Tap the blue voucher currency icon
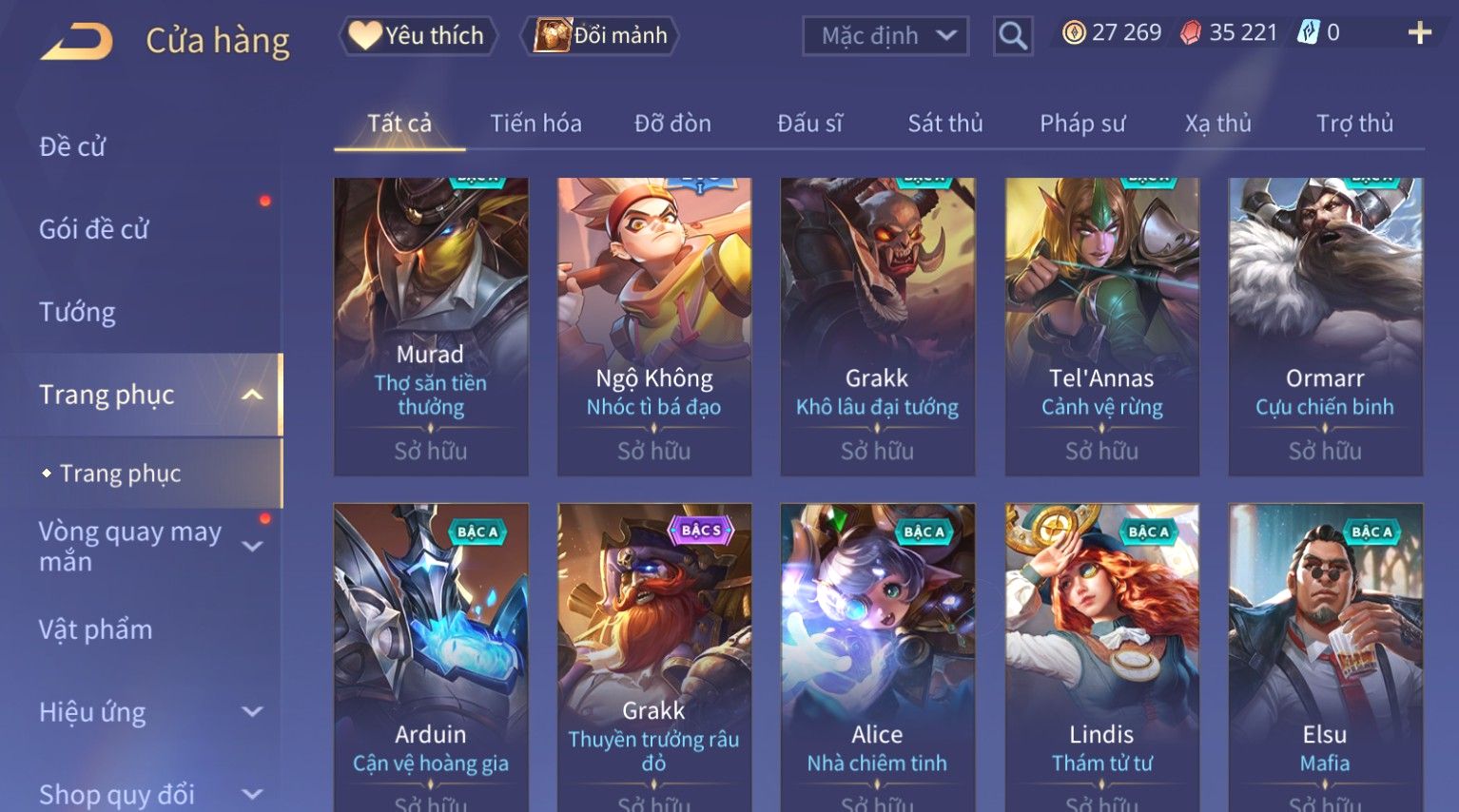This screenshot has height=812, width=1459. (1309, 33)
